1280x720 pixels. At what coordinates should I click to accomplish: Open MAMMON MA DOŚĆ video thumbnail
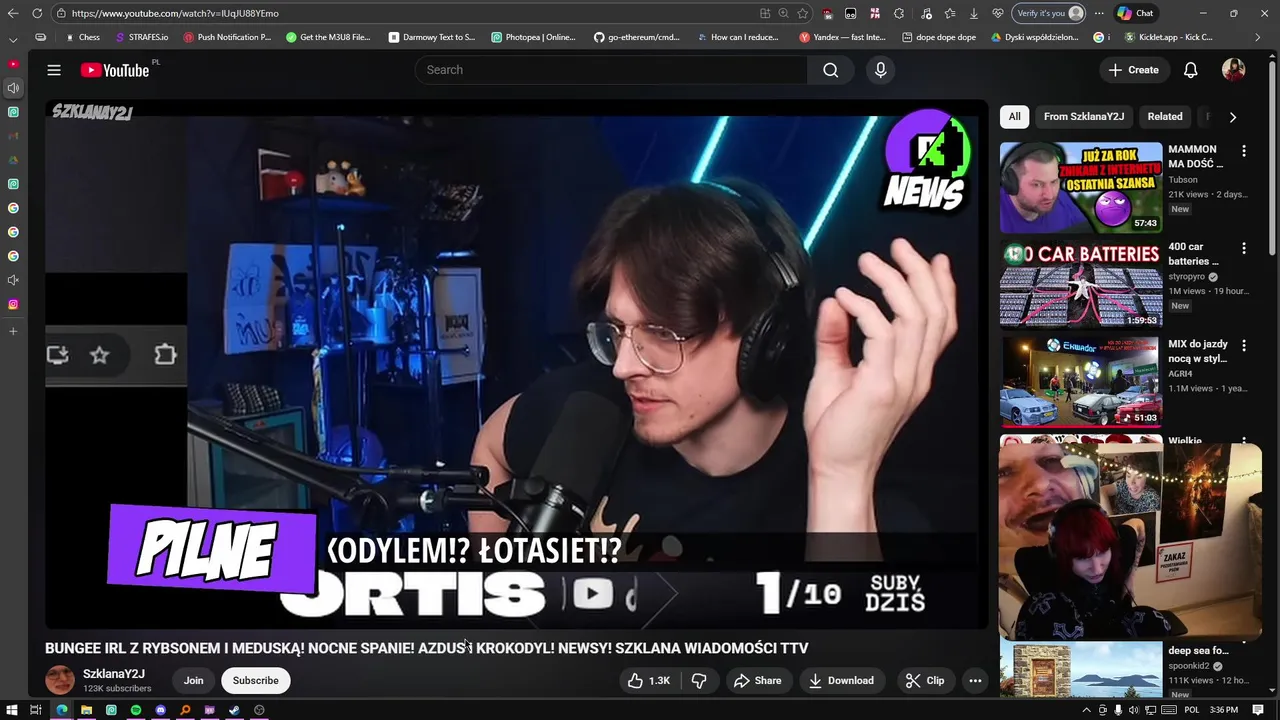click(x=1081, y=187)
